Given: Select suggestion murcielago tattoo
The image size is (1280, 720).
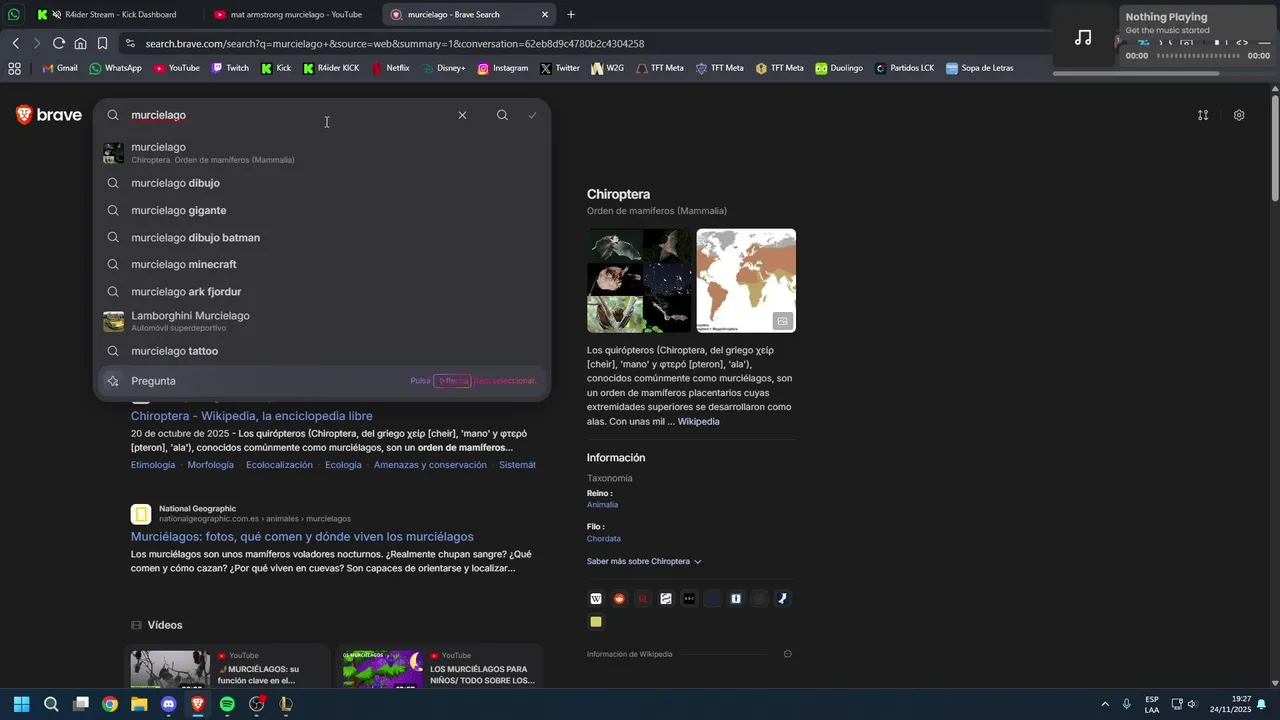Looking at the screenshot, I should 322,351.
